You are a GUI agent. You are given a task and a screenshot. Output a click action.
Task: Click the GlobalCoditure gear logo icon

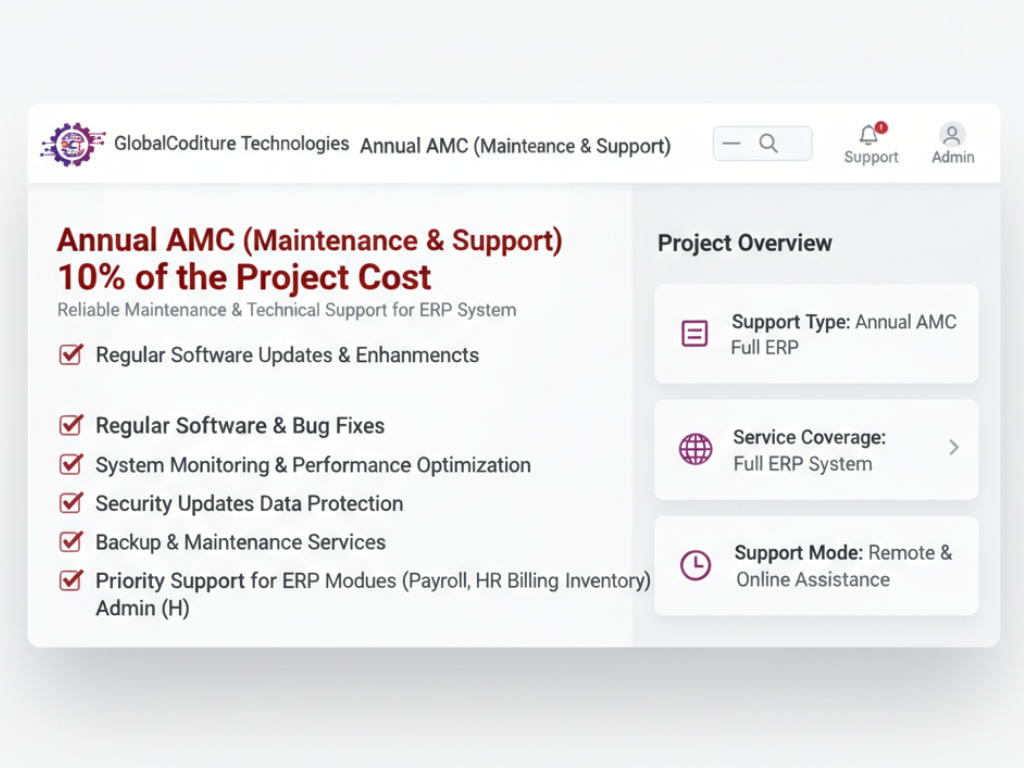tap(73, 145)
